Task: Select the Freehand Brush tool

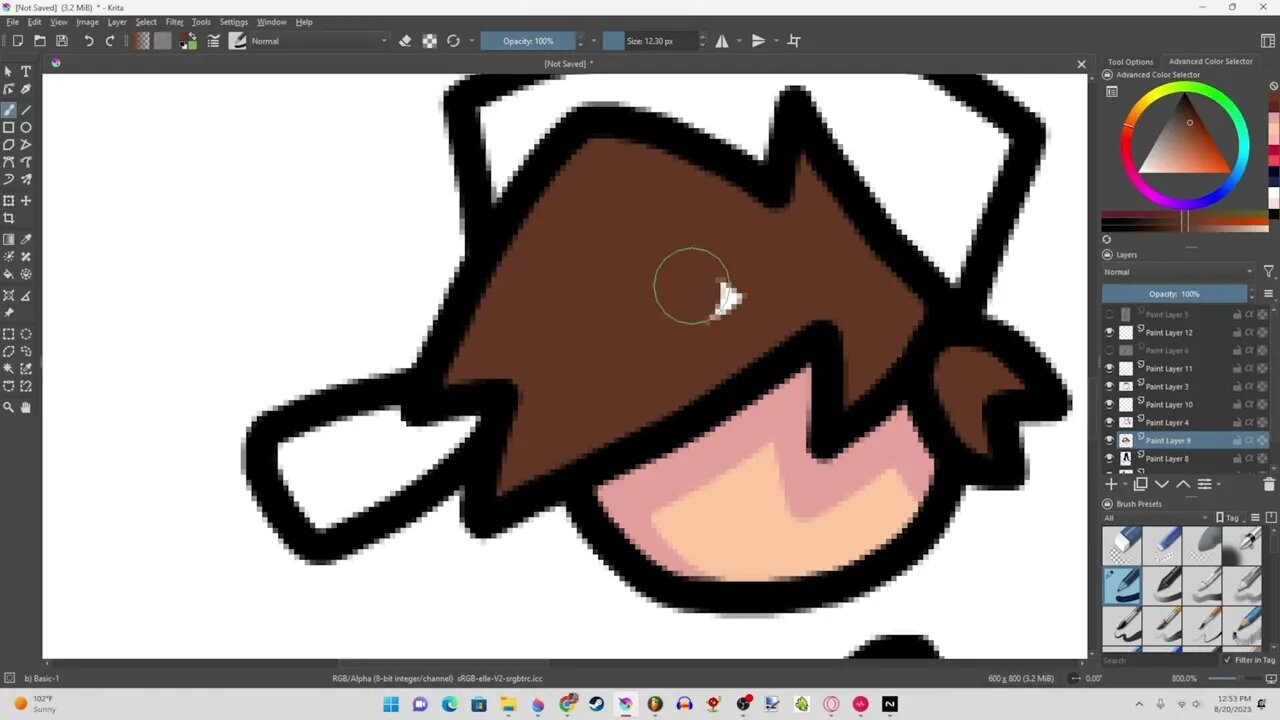Action: pos(9,110)
